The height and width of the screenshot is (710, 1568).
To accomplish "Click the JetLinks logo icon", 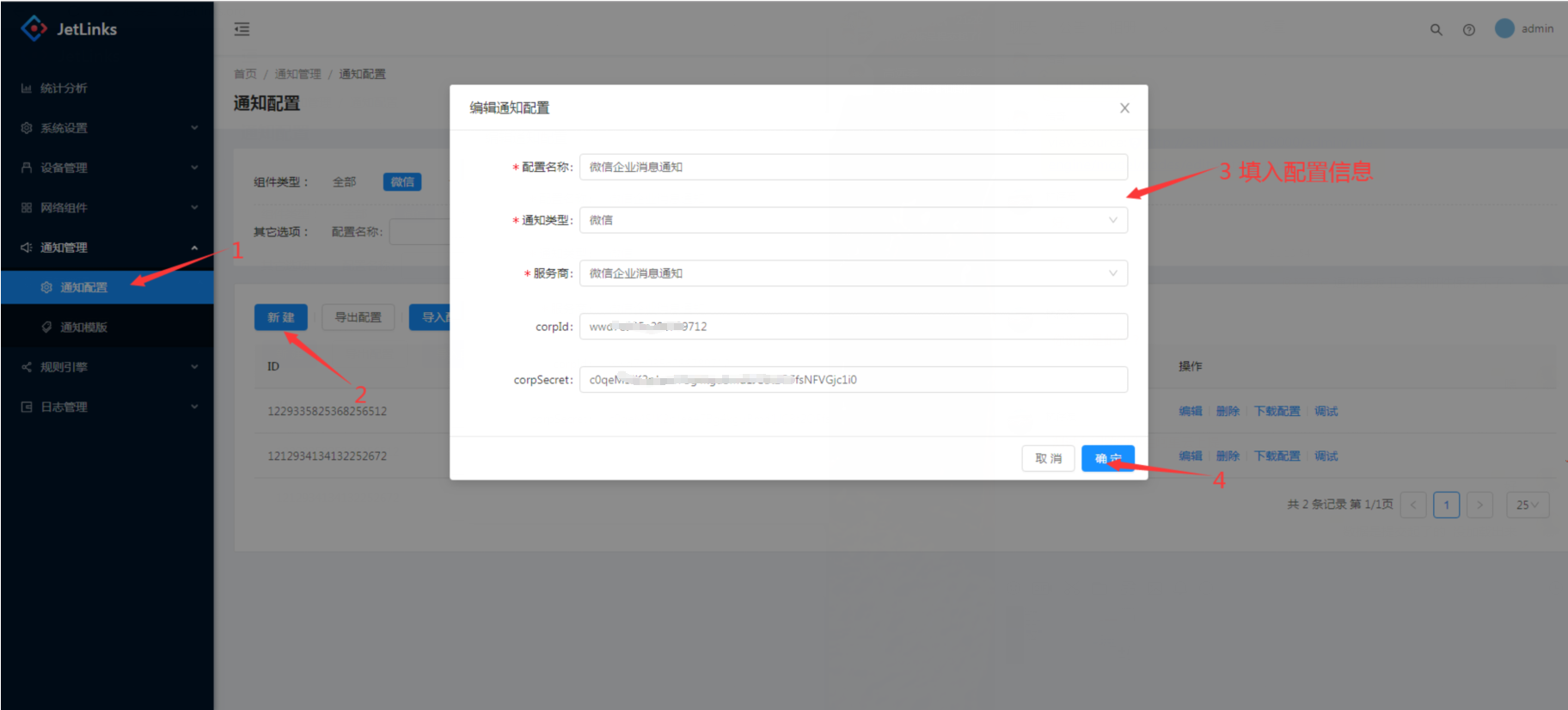I will (34, 28).
